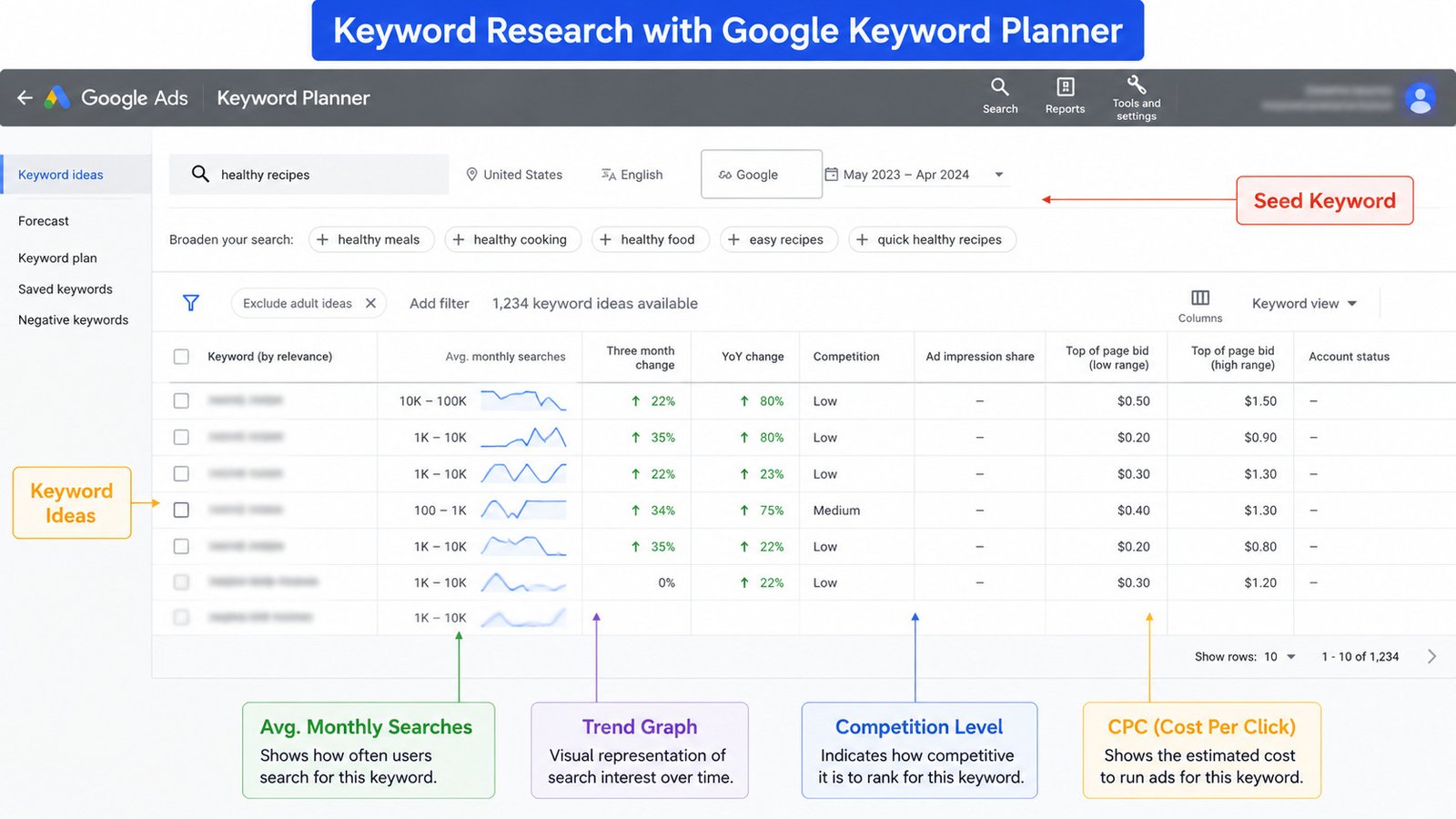Open the date range dropdown arrow
This screenshot has width=1456, height=819.
pyautogui.click(x=999, y=175)
